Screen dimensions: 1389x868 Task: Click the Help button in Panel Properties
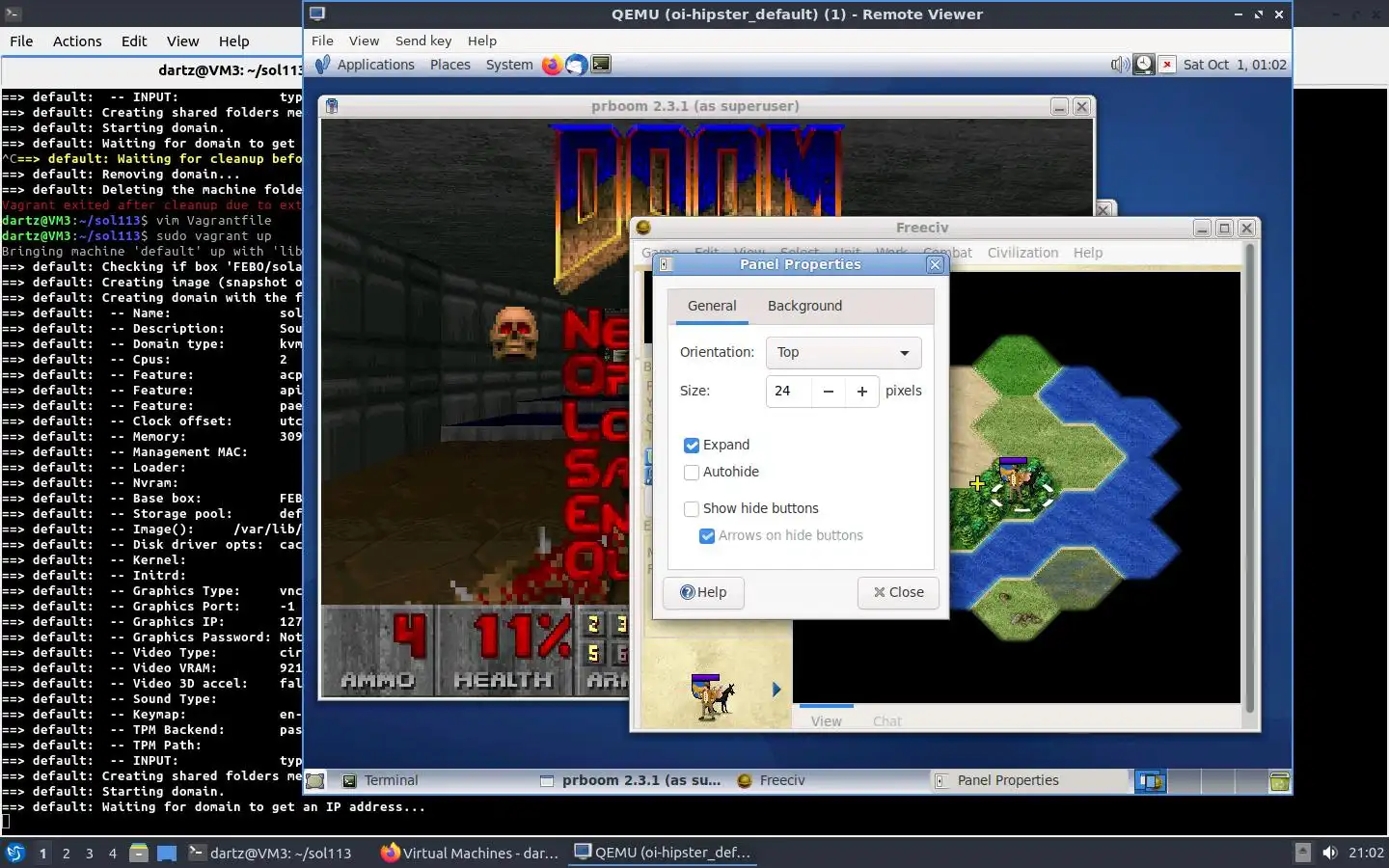[x=703, y=592]
